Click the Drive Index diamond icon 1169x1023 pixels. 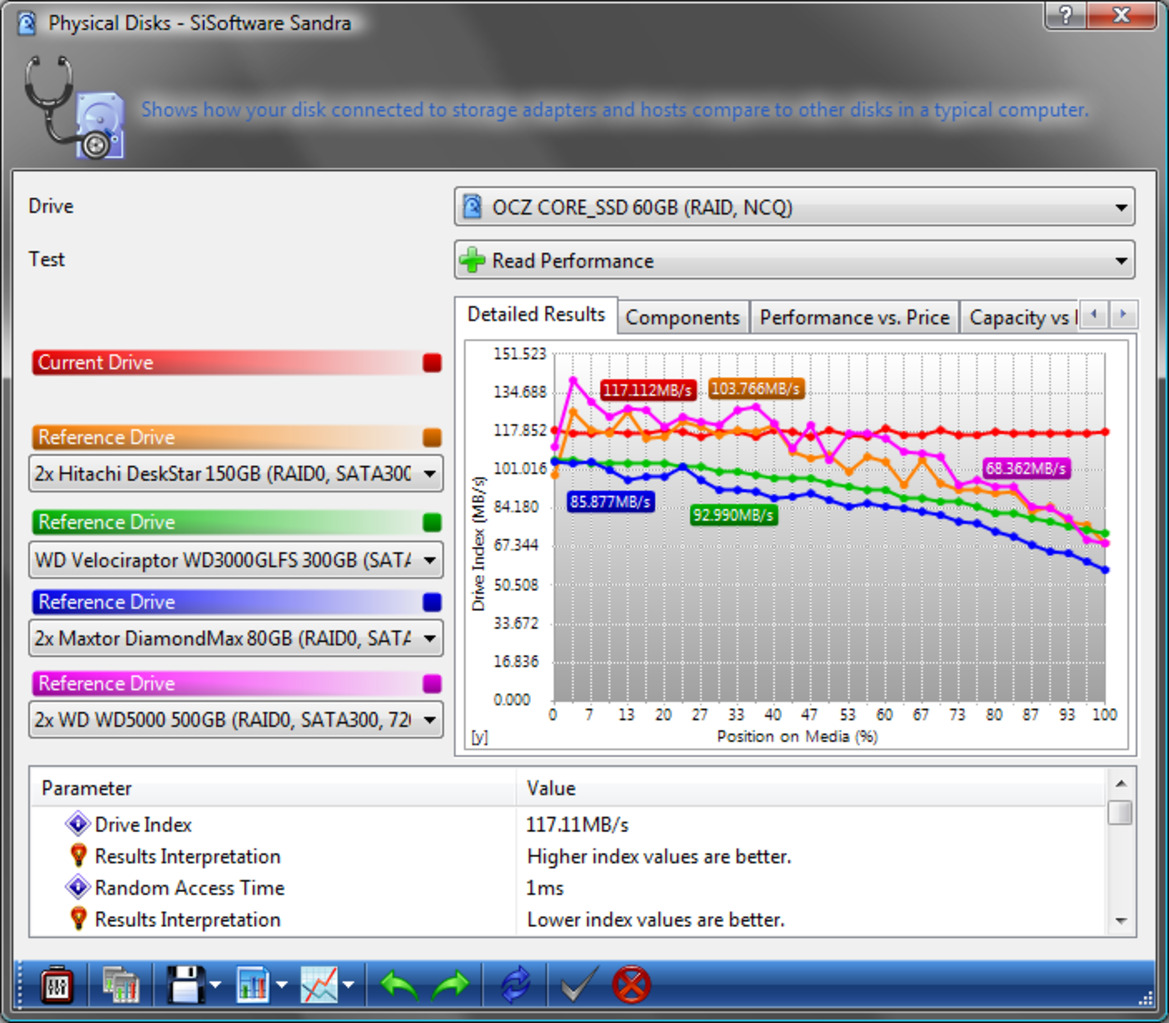78,824
